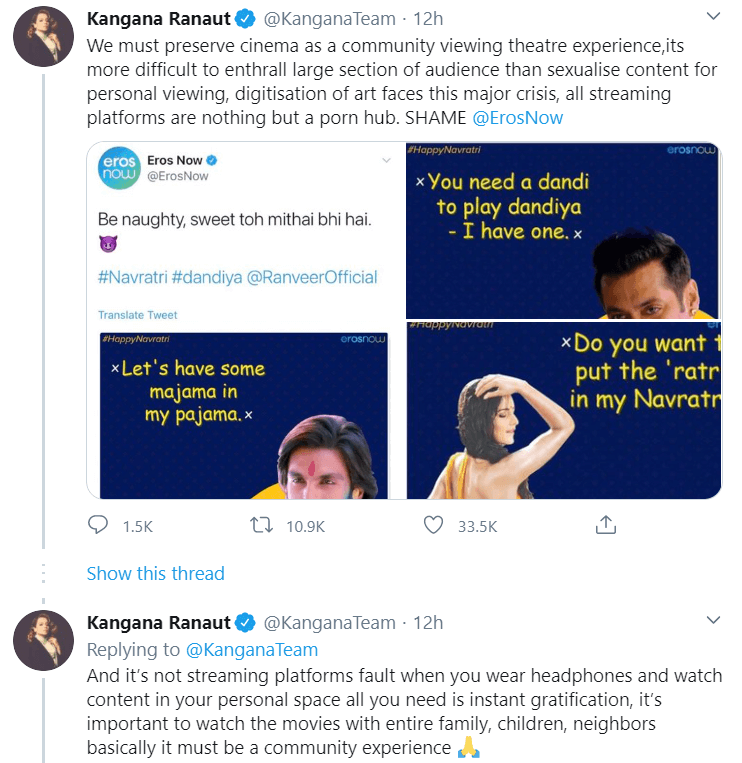Click the reply icon on first tweet

(x=98, y=525)
